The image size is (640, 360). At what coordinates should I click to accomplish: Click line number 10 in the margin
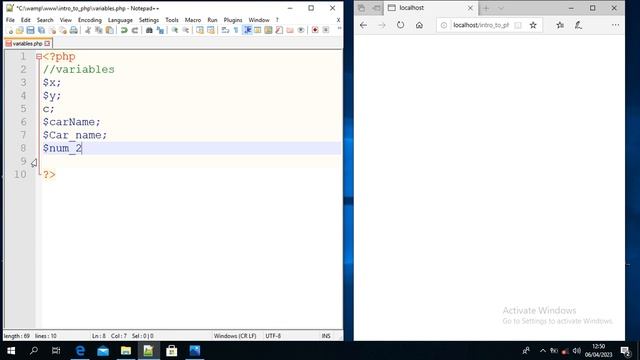click(x=20, y=174)
